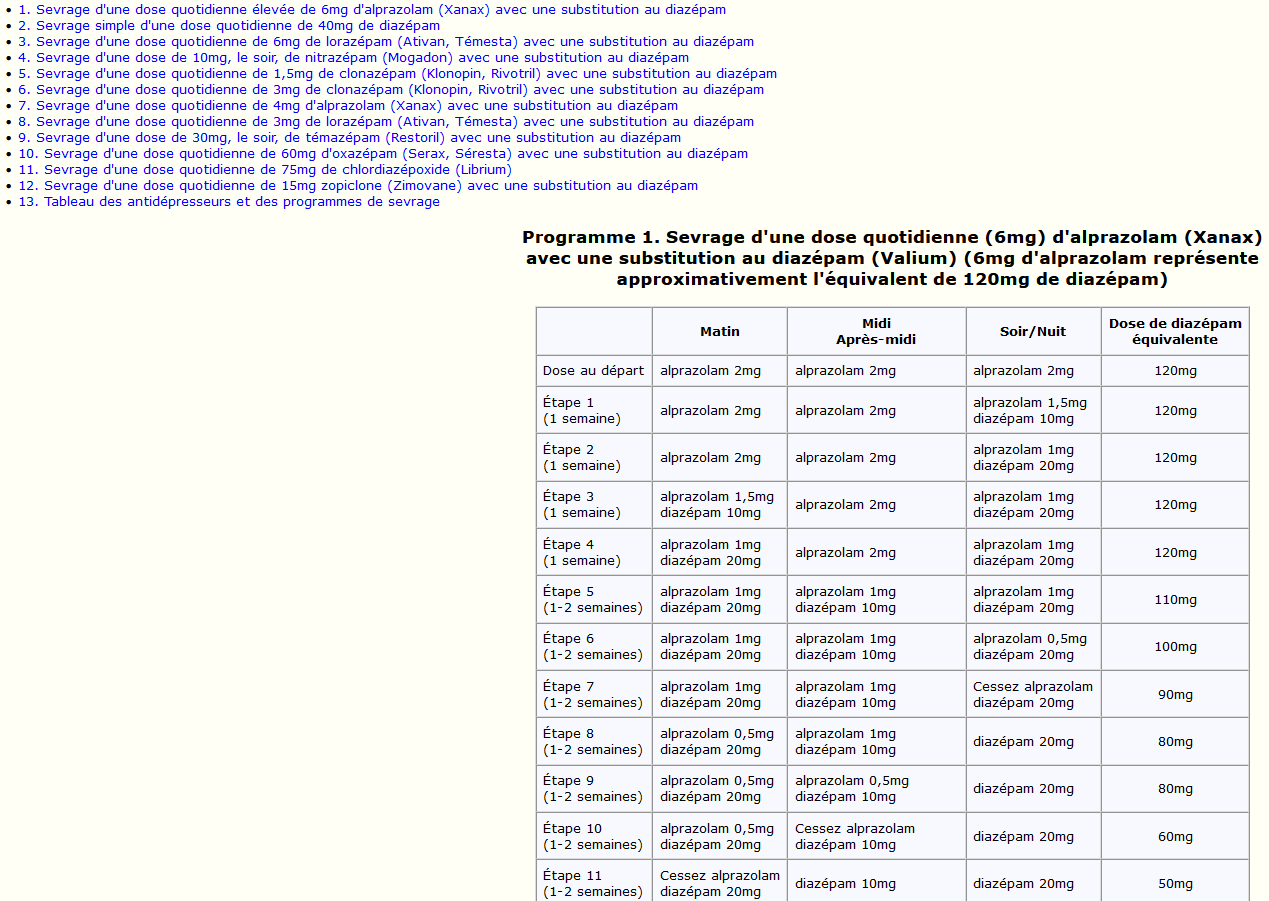Click the Soir/Nuit column header

pos(1033,331)
